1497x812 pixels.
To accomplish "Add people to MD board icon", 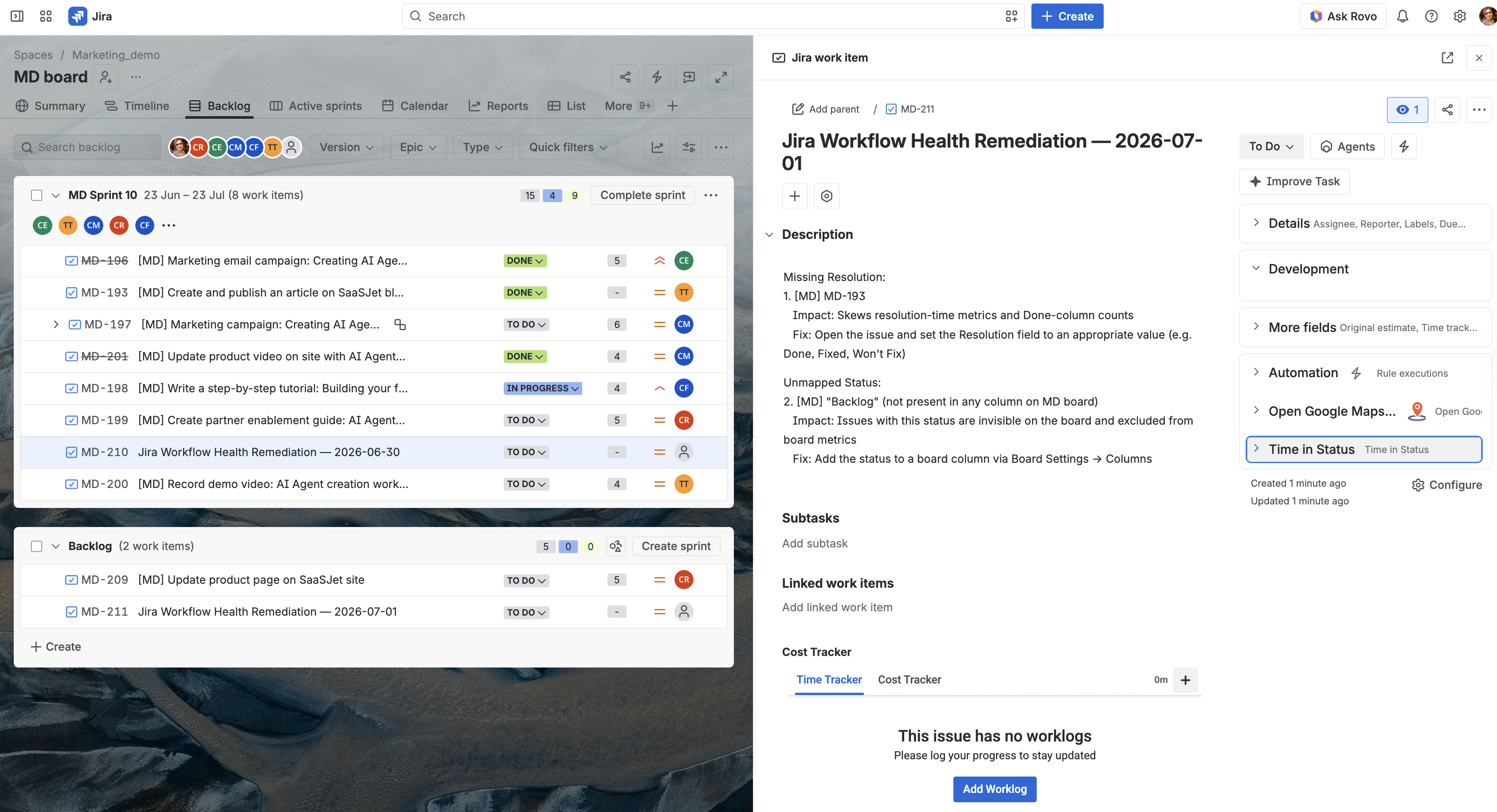I will tap(106, 77).
